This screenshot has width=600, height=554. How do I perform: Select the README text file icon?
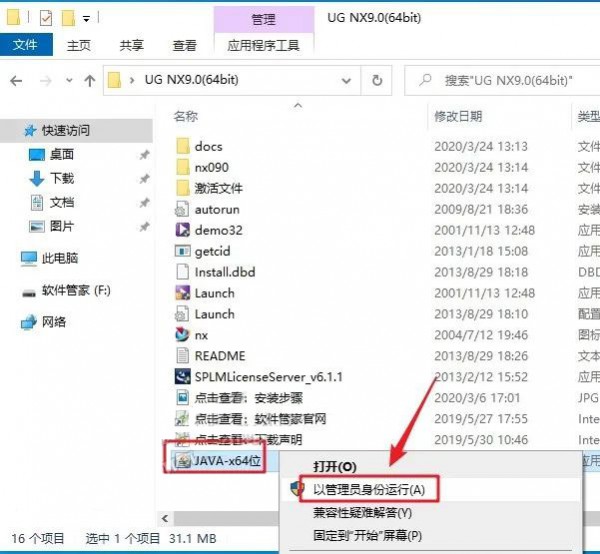click(183, 356)
